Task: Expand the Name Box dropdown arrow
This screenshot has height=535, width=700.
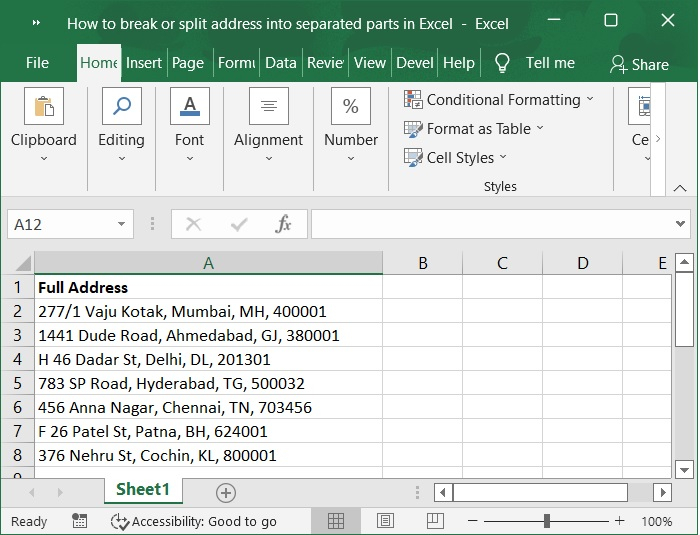Action: [122, 224]
